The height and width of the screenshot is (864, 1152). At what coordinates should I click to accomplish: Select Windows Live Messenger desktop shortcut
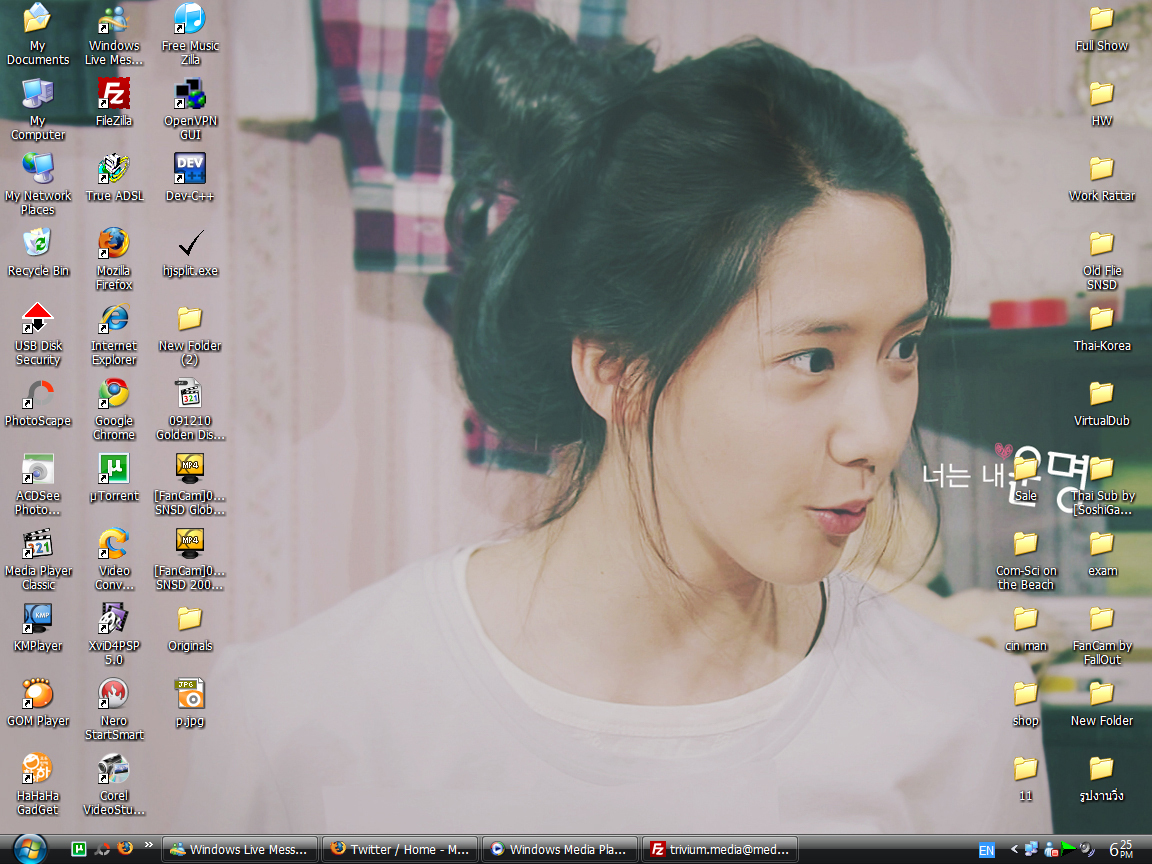(x=114, y=34)
